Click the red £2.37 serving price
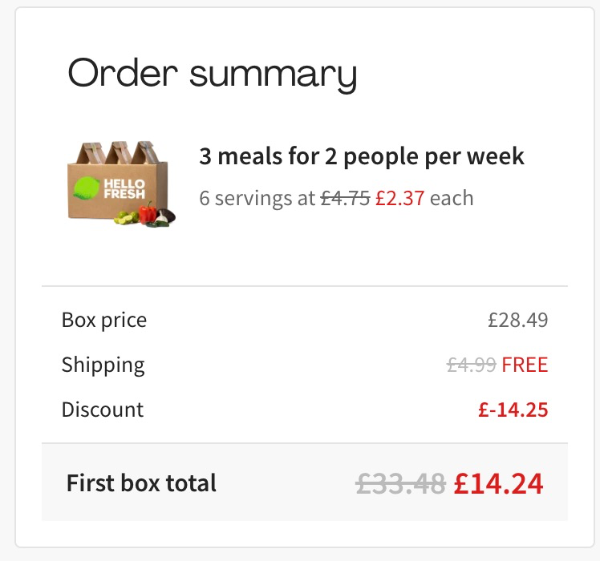Screen dimensions: 600x561 click(x=400, y=198)
